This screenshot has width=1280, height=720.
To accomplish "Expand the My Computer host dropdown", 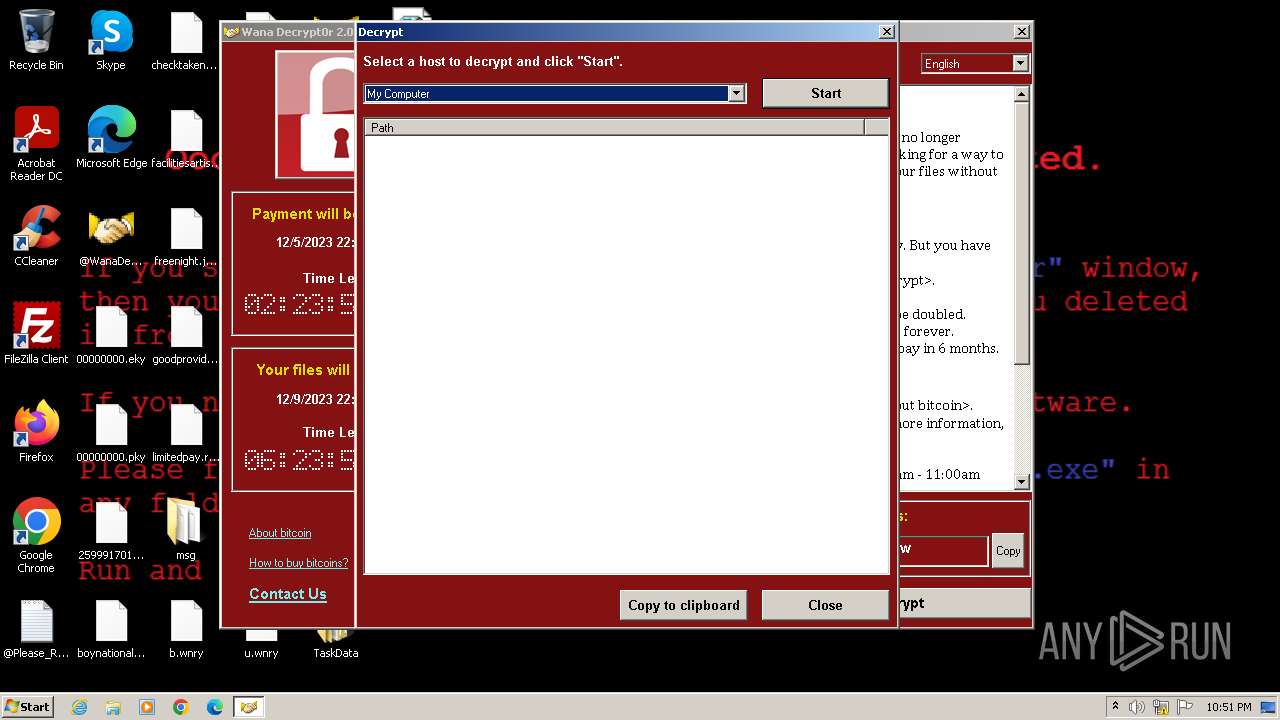I will 736,93.
